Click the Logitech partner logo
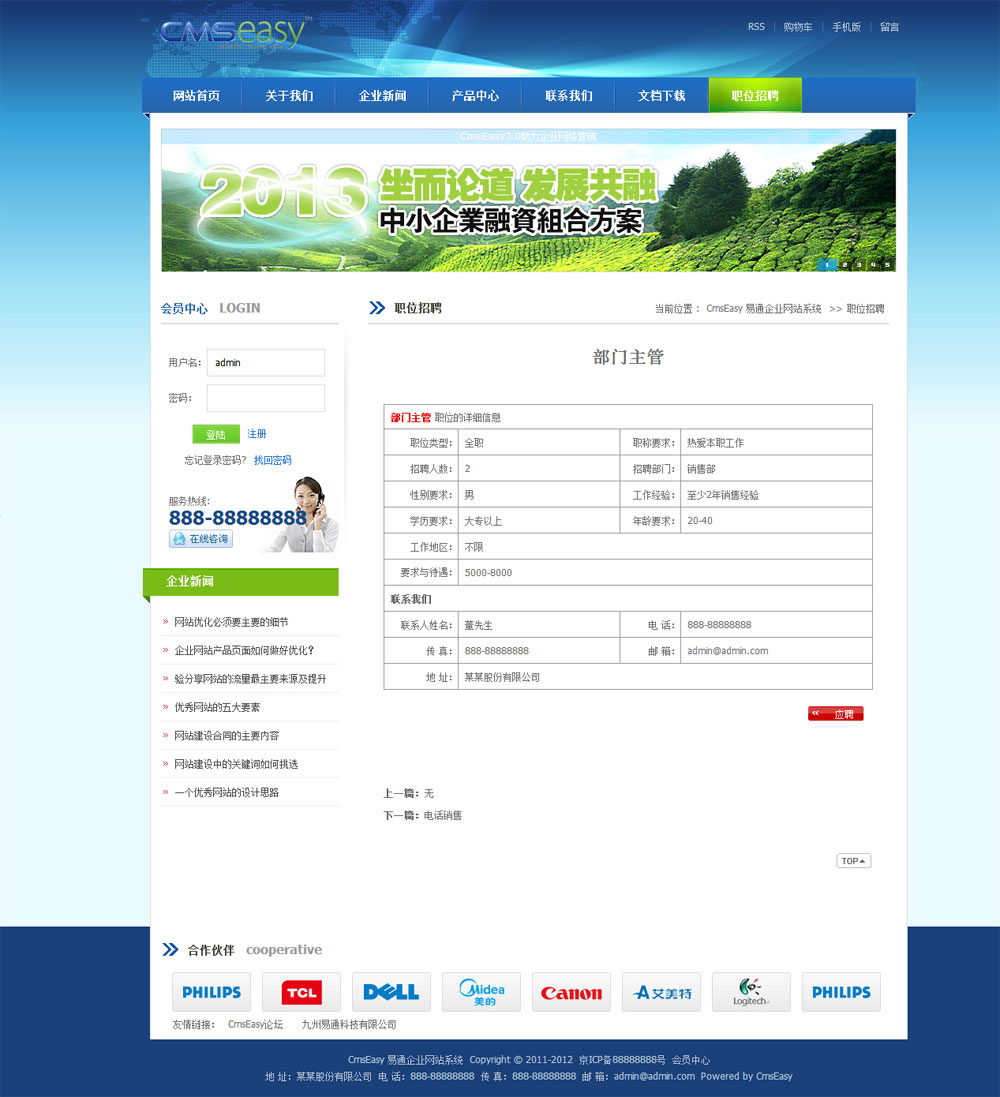The width and height of the screenshot is (1000, 1097). point(751,992)
